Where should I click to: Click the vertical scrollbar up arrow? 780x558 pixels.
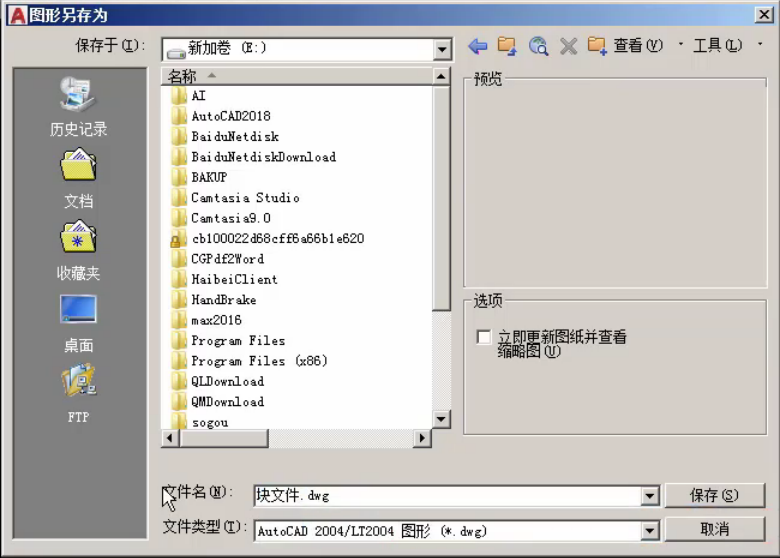(441, 77)
